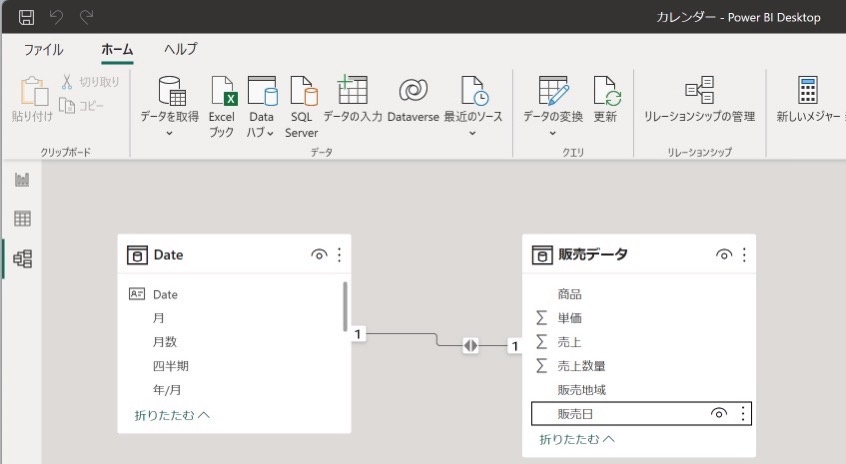Expand the Data ハブ dropdown arrow
This screenshot has width=846, height=464.
coord(270,133)
